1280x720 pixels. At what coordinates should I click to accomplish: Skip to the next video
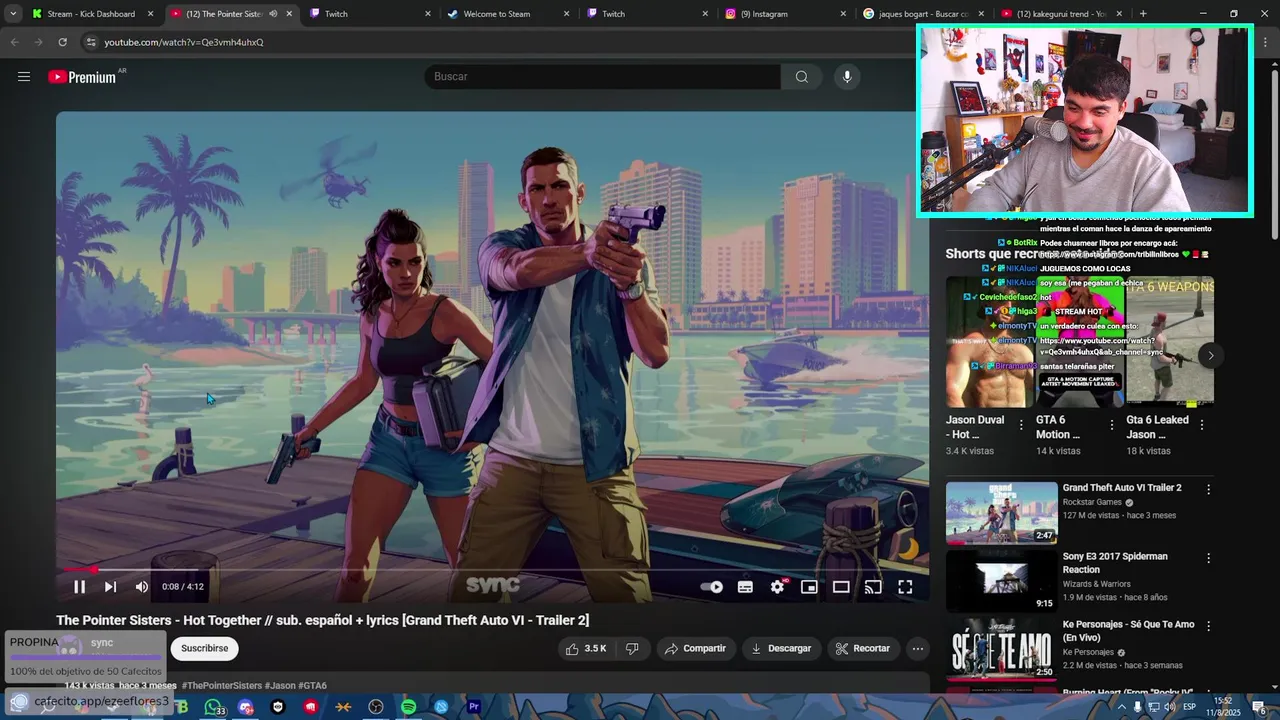tap(110, 587)
